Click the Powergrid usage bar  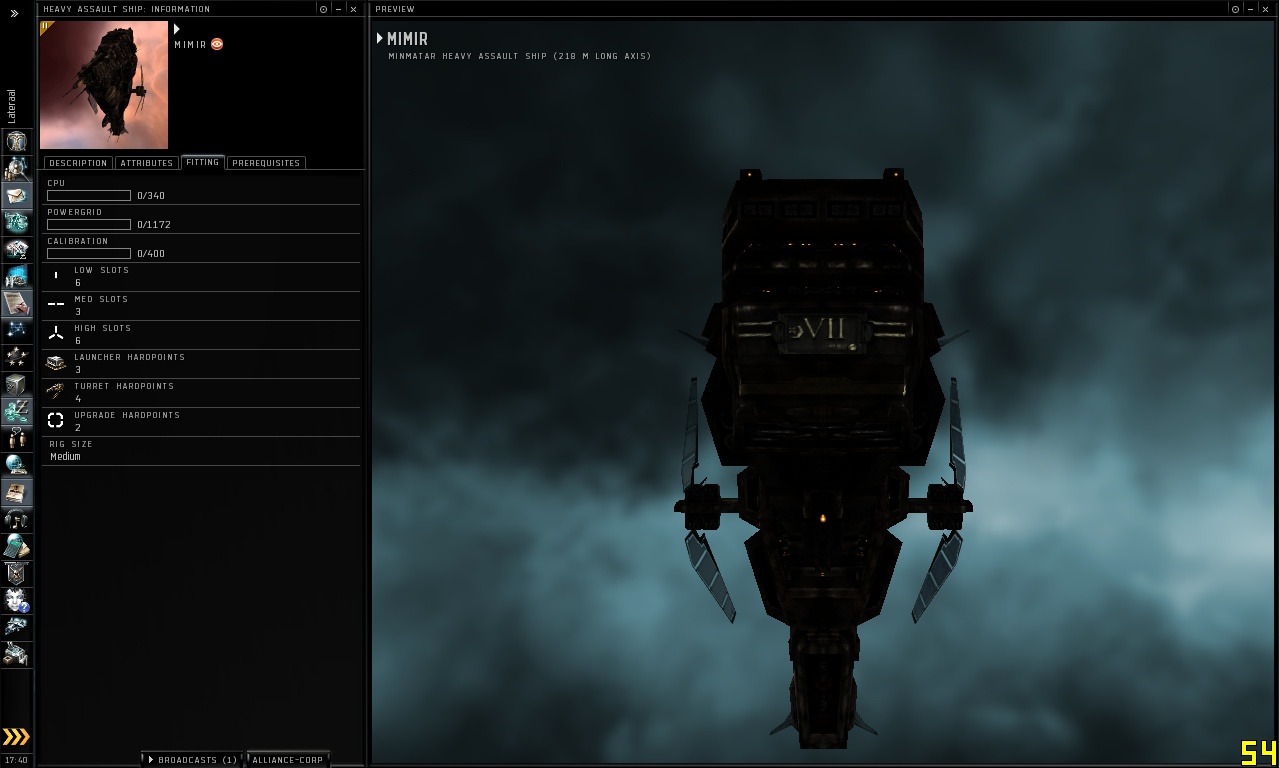tap(89, 225)
